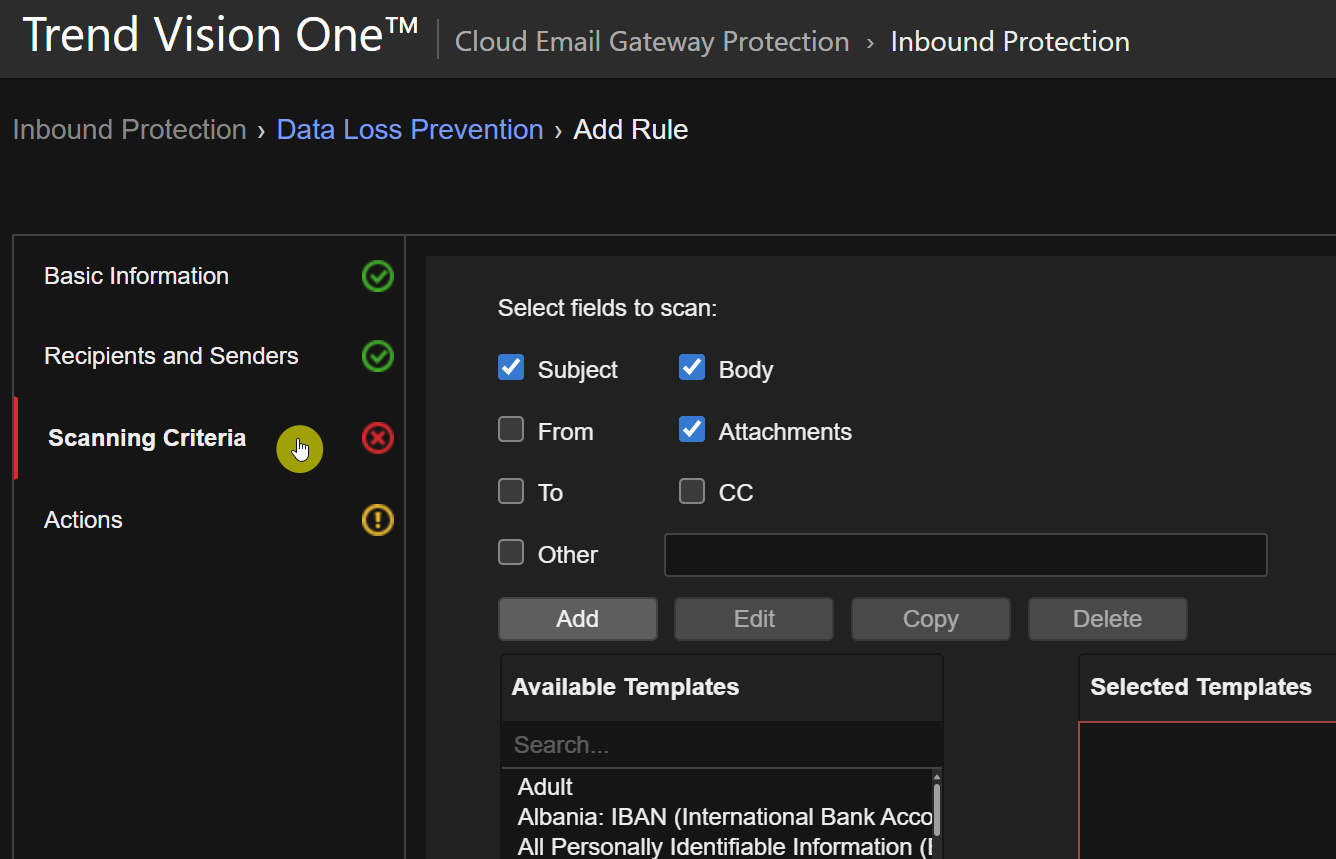Click green checkmark icon beside Basic Information
1336x859 pixels.
point(377,276)
